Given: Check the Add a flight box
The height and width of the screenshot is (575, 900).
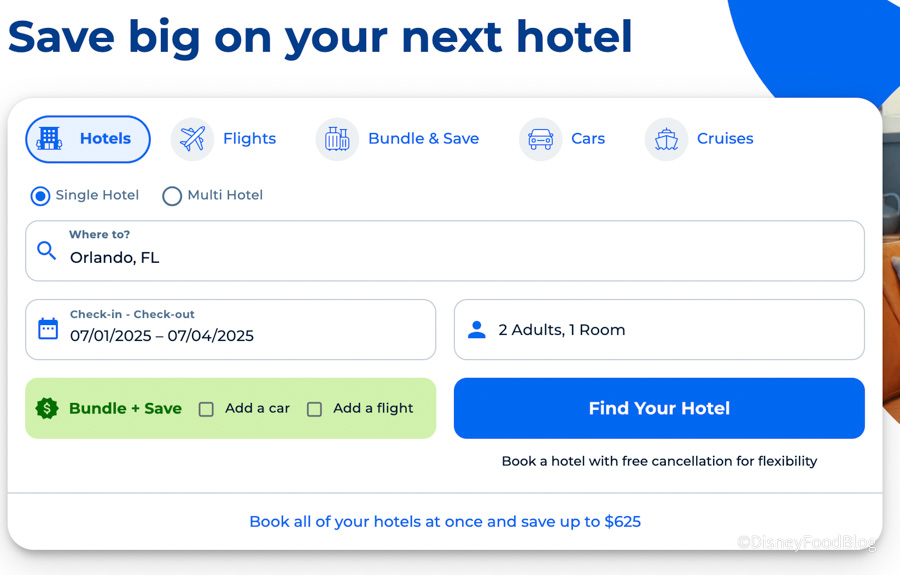Looking at the screenshot, I should tap(314, 409).
